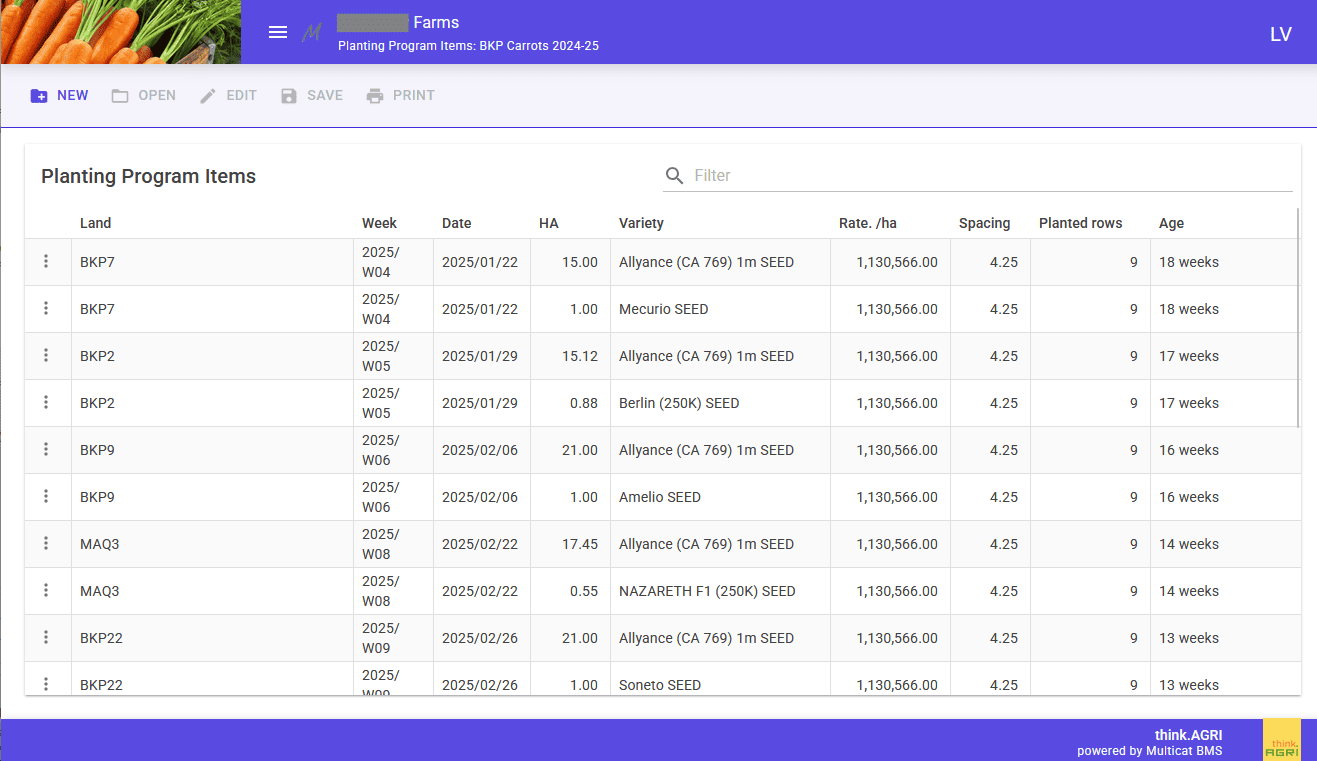Click the think.AGRI logo in footer
Viewport: 1317px width, 761px height.
point(1281,740)
